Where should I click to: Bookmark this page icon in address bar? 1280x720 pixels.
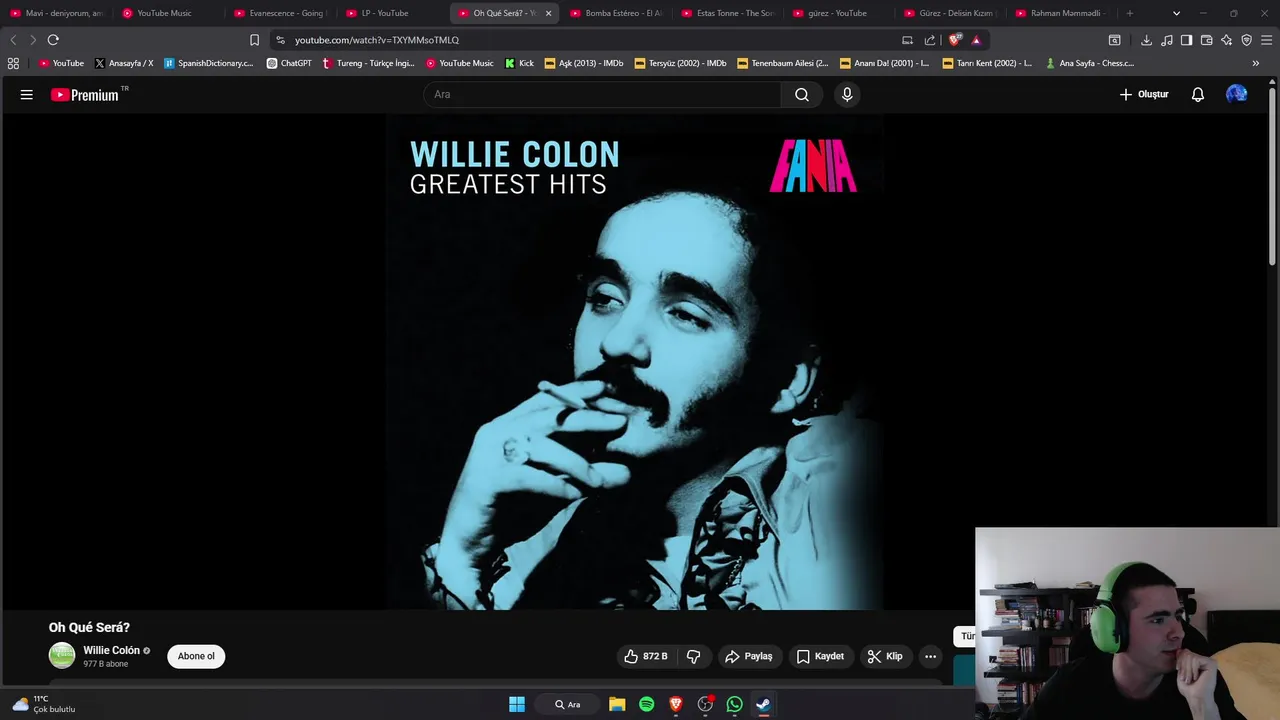254,40
